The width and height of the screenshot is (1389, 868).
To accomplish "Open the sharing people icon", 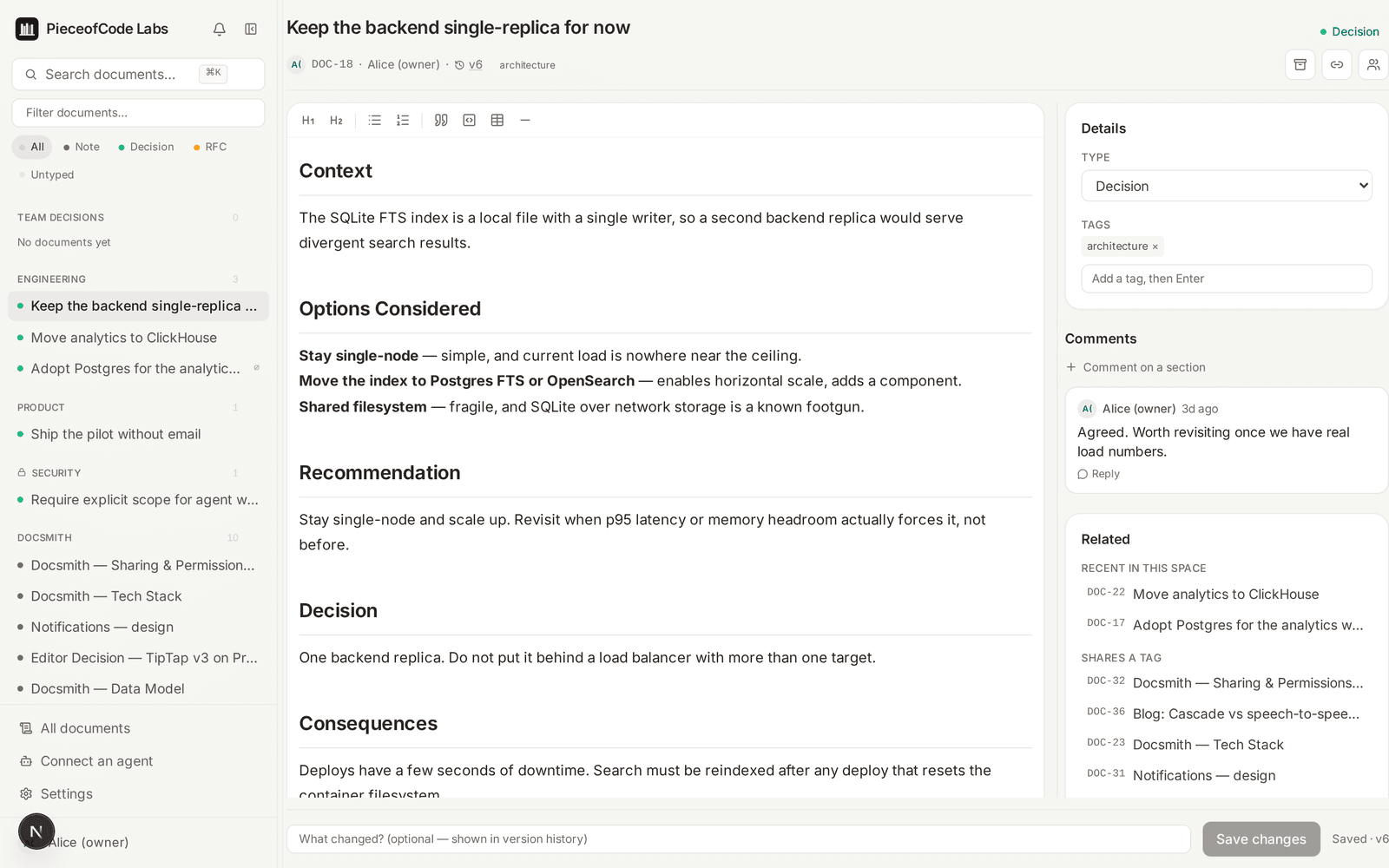I will point(1373,64).
